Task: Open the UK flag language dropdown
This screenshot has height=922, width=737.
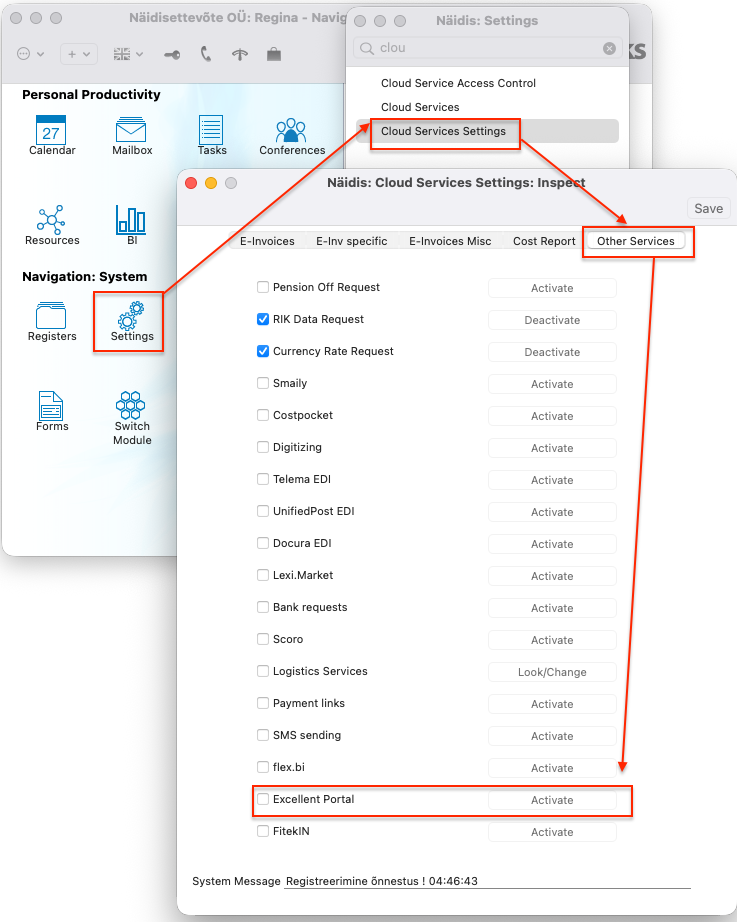Action: 126,54
